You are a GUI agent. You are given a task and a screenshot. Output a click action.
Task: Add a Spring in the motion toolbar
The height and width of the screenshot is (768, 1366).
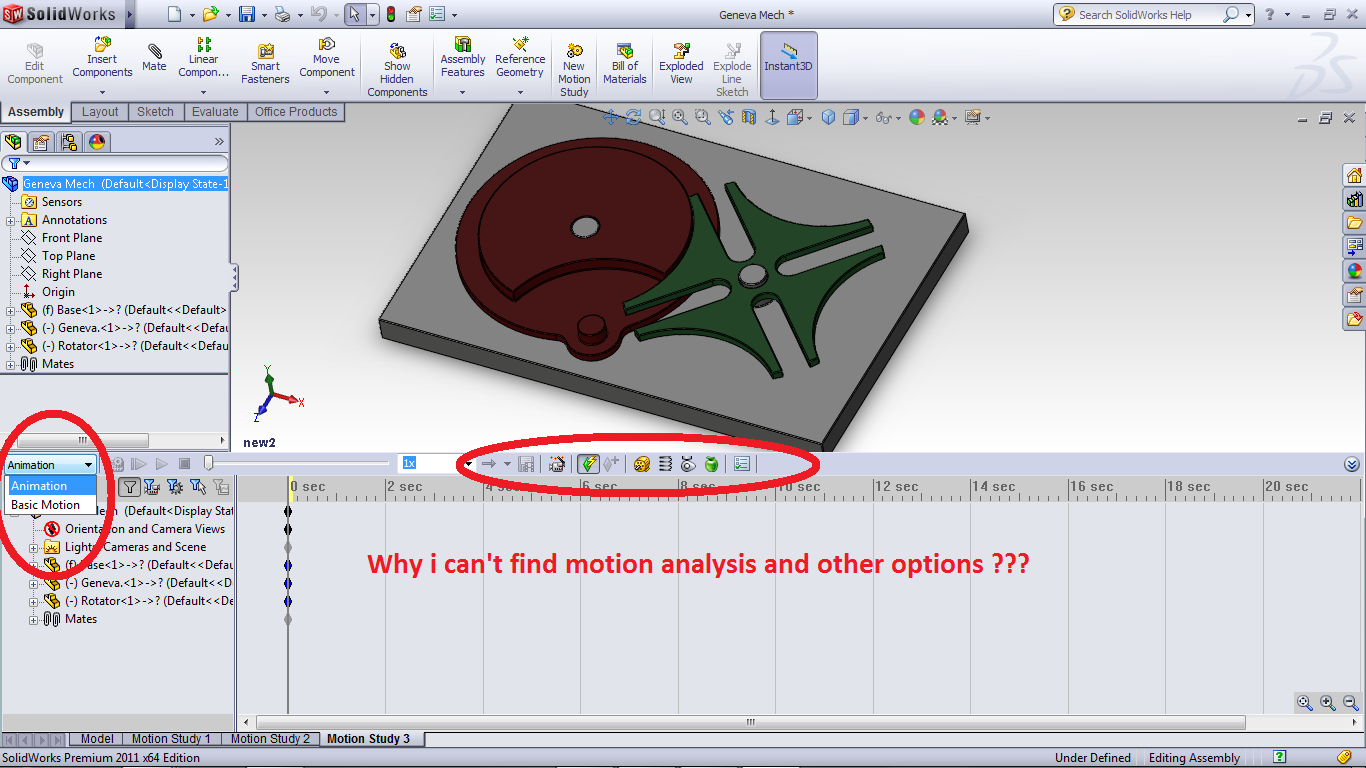pos(666,464)
